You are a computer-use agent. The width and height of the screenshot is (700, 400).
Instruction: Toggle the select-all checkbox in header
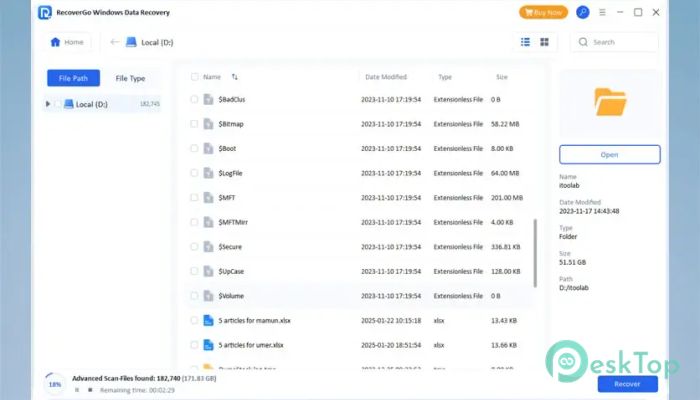[x=195, y=77]
